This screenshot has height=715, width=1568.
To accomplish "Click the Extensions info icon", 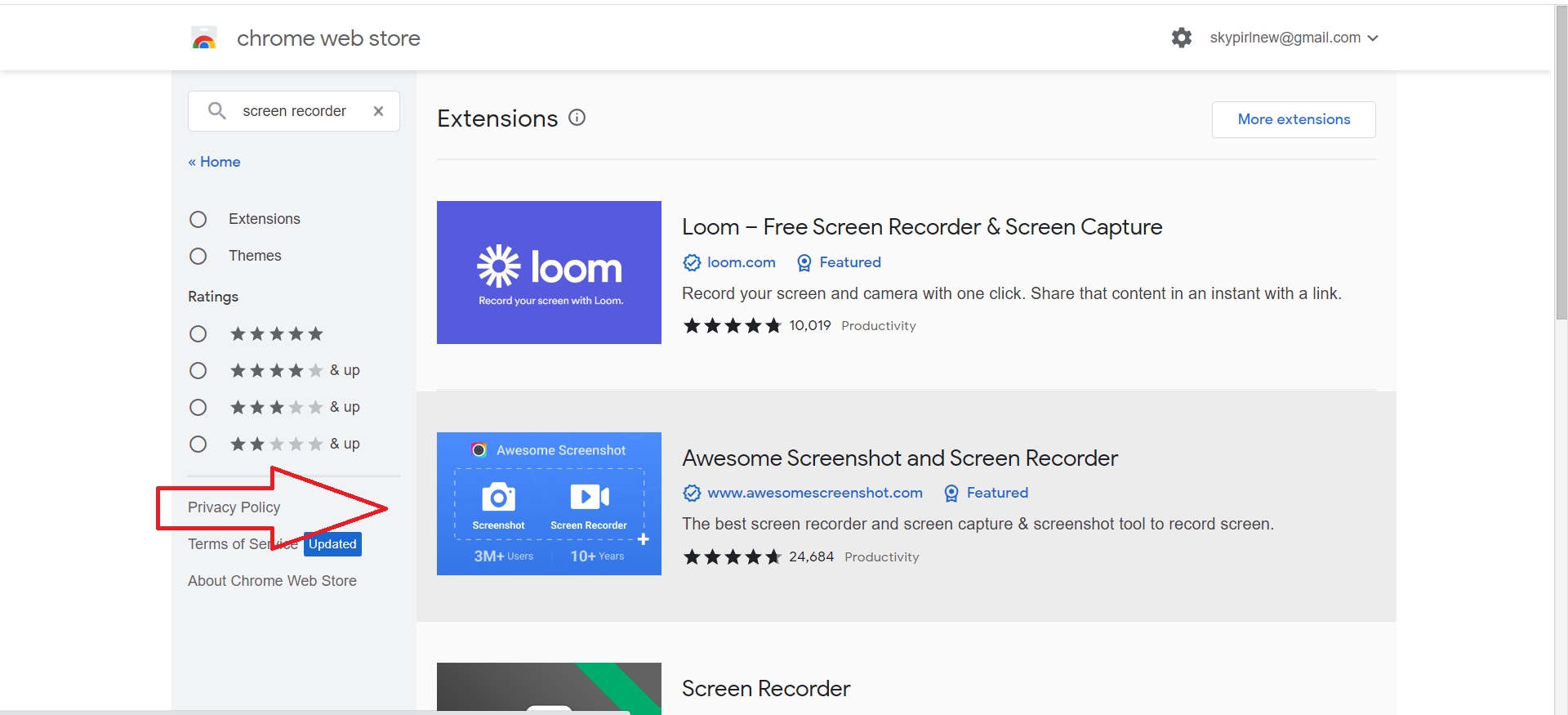I will click(577, 118).
